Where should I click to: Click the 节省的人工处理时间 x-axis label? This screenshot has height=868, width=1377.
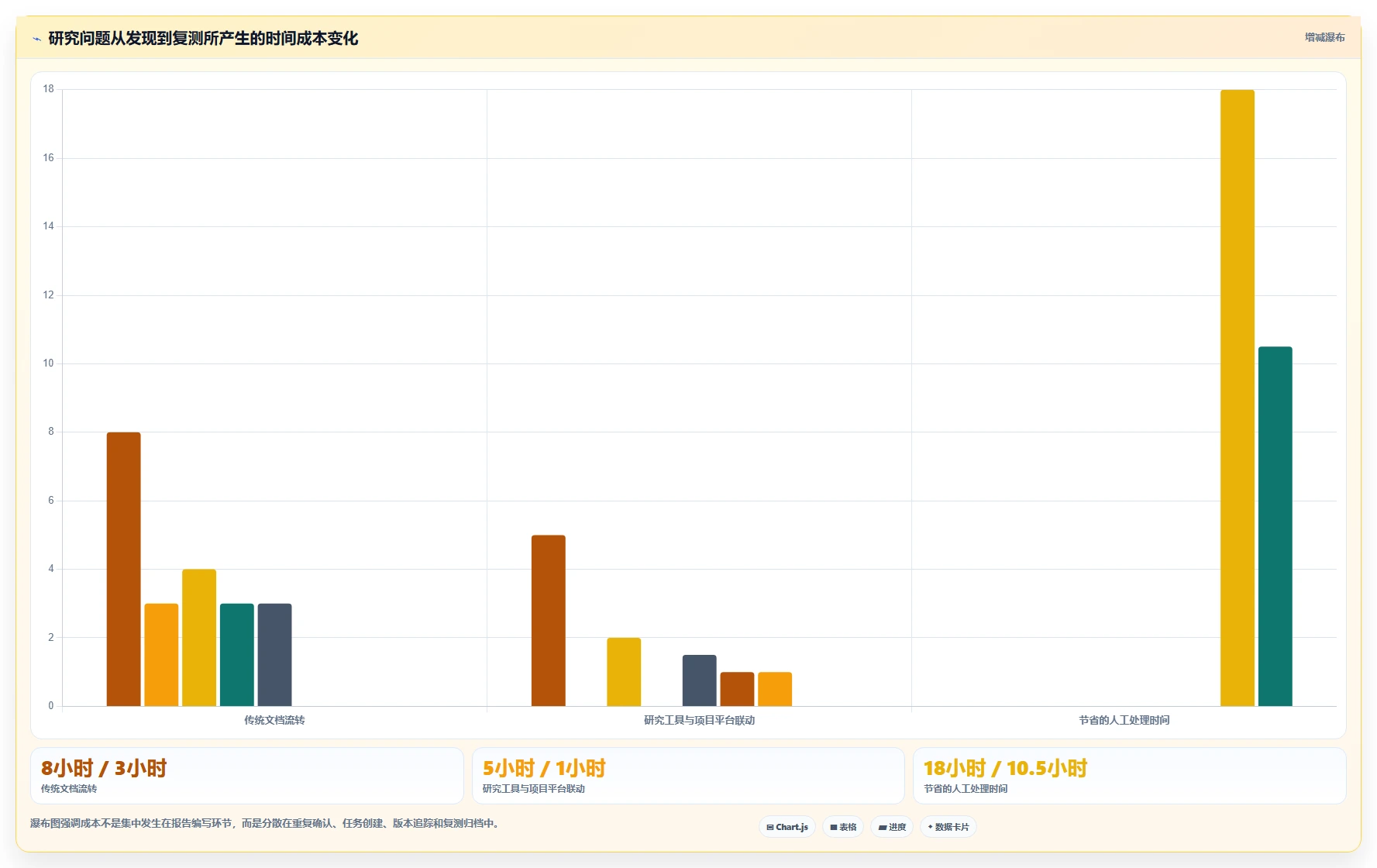[1124, 720]
